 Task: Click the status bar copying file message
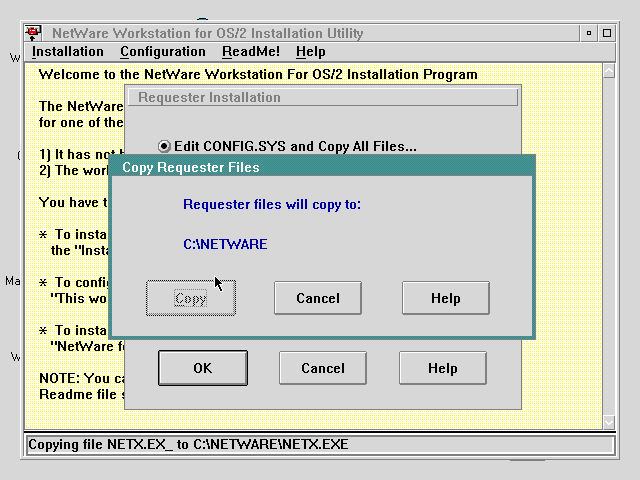pyautogui.click(x=188, y=444)
